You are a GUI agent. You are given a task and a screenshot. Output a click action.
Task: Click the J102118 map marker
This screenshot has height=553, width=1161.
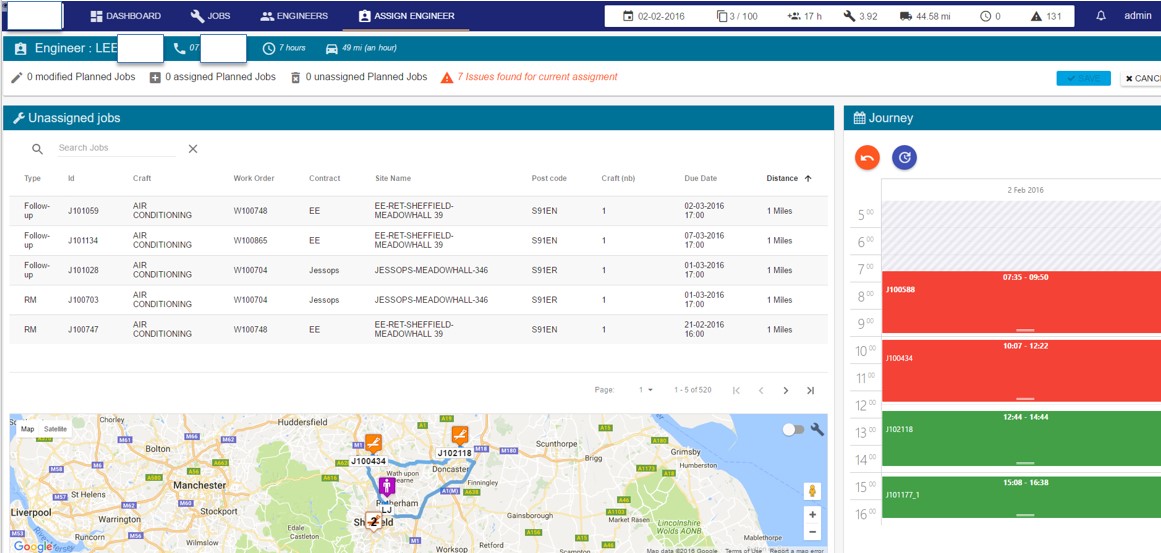(x=460, y=435)
